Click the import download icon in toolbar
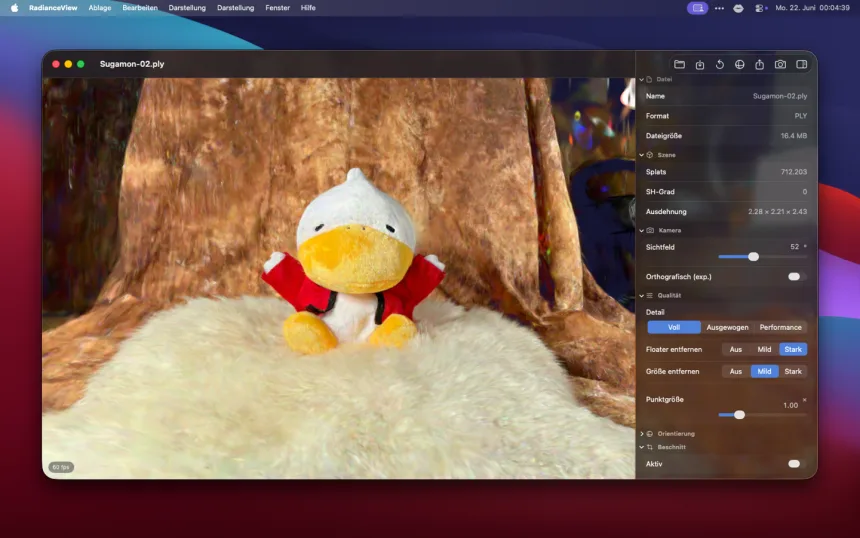860x538 pixels. tap(700, 64)
